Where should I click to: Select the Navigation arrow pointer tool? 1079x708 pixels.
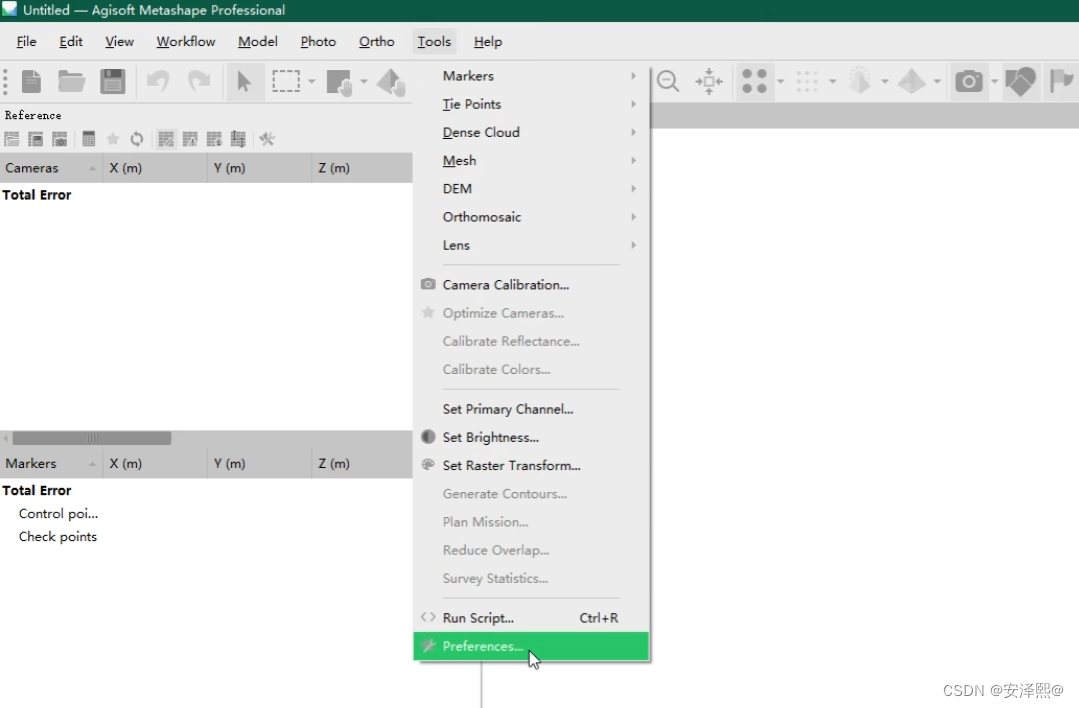click(x=244, y=81)
